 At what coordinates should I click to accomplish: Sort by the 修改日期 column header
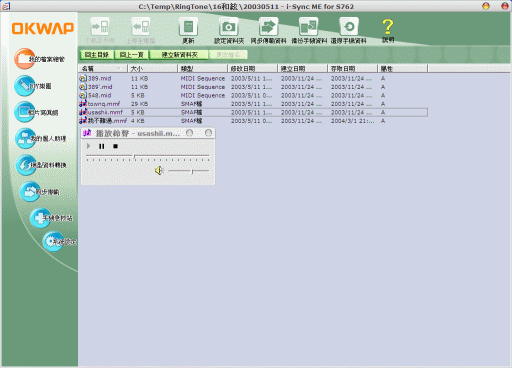tap(253, 69)
